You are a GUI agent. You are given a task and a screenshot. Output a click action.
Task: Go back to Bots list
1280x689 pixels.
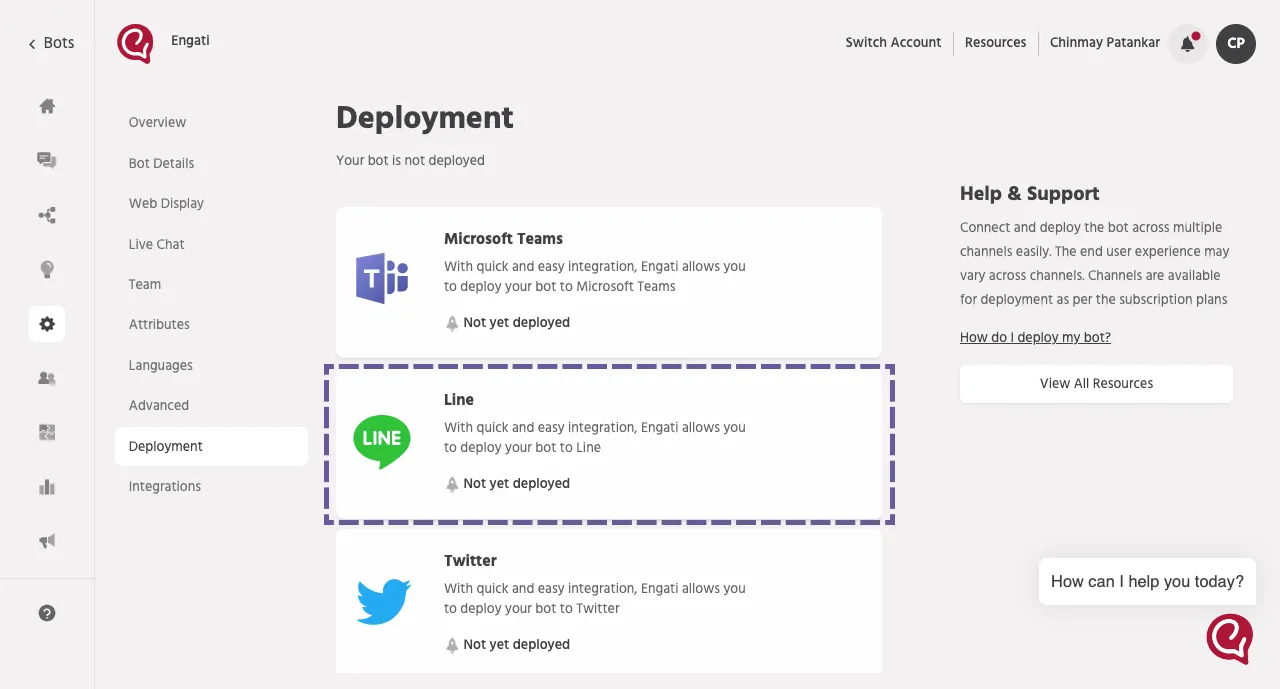click(51, 43)
